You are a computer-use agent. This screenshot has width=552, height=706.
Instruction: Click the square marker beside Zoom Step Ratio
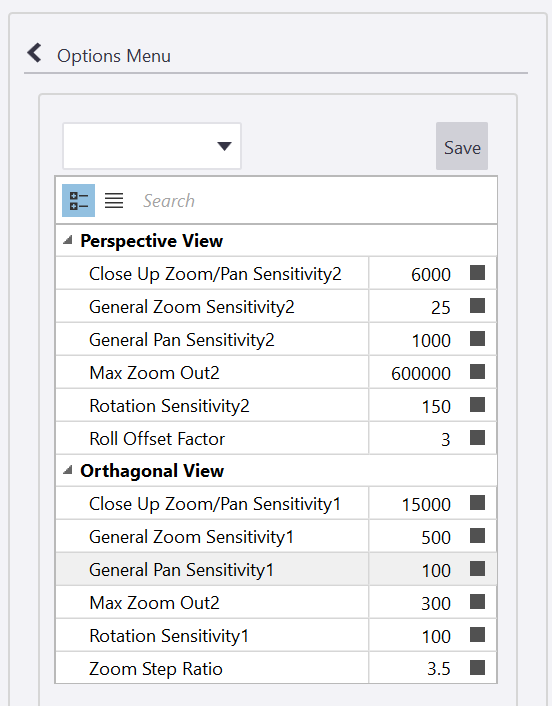click(x=477, y=667)
